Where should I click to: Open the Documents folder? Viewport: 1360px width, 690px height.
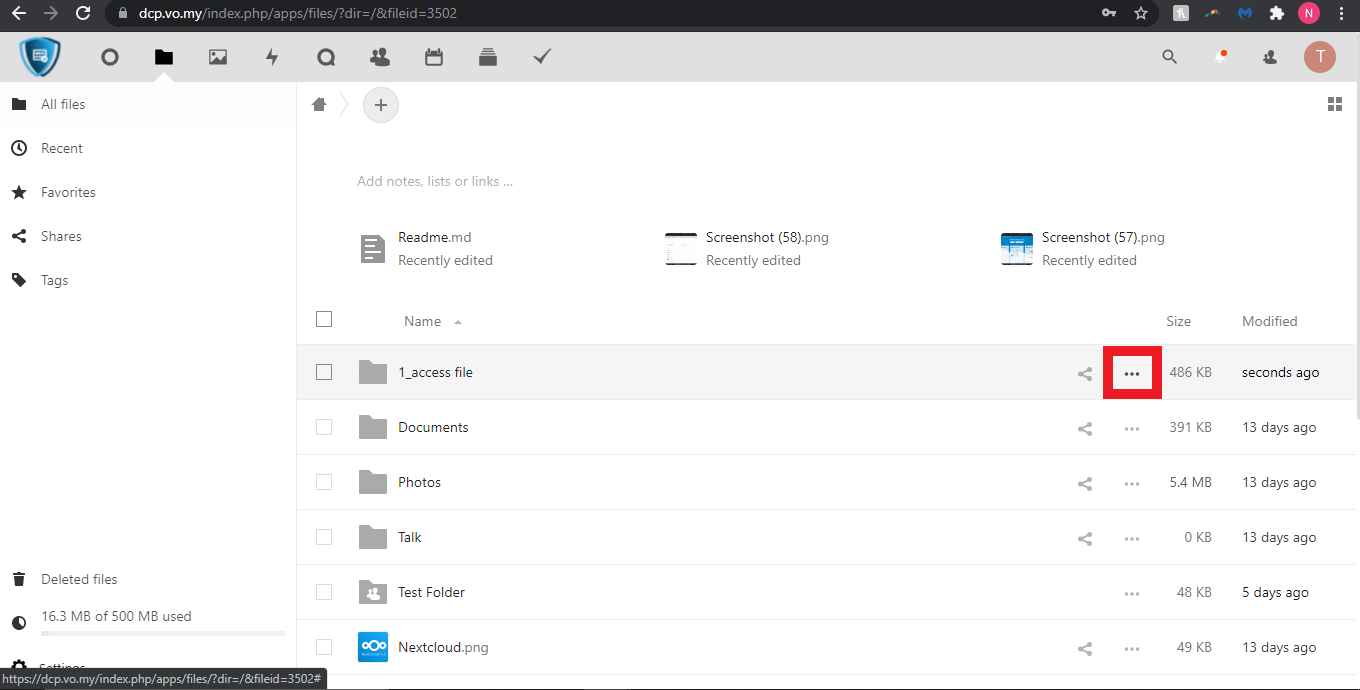433,427
